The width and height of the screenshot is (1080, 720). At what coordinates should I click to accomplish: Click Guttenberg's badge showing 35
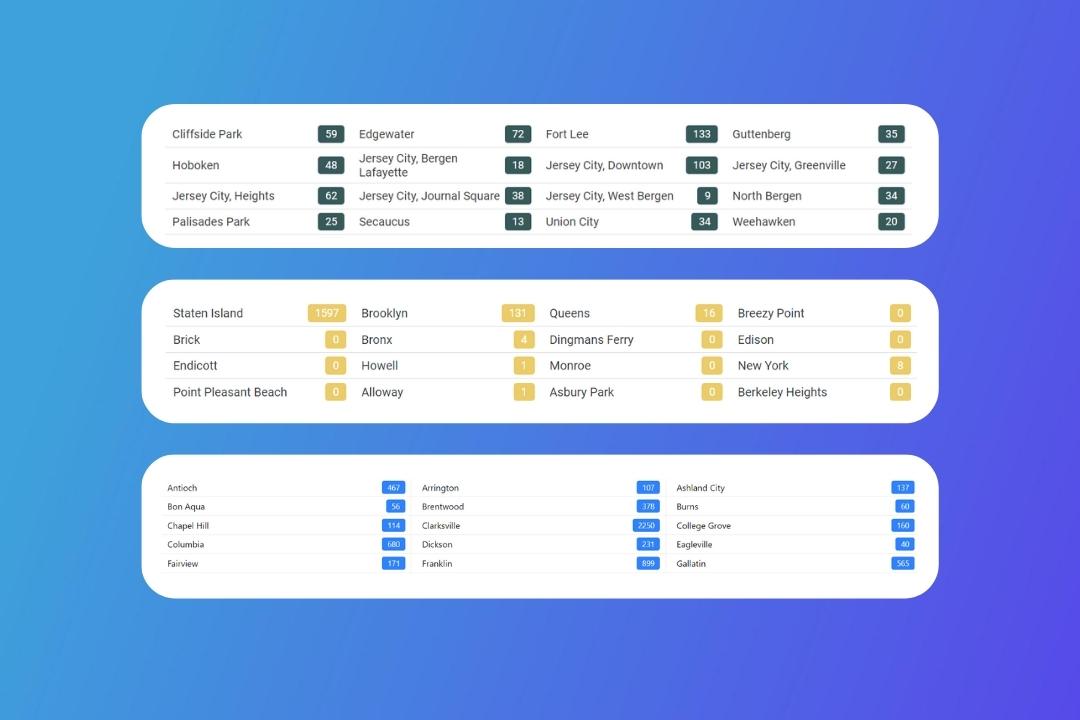(890, 134)
